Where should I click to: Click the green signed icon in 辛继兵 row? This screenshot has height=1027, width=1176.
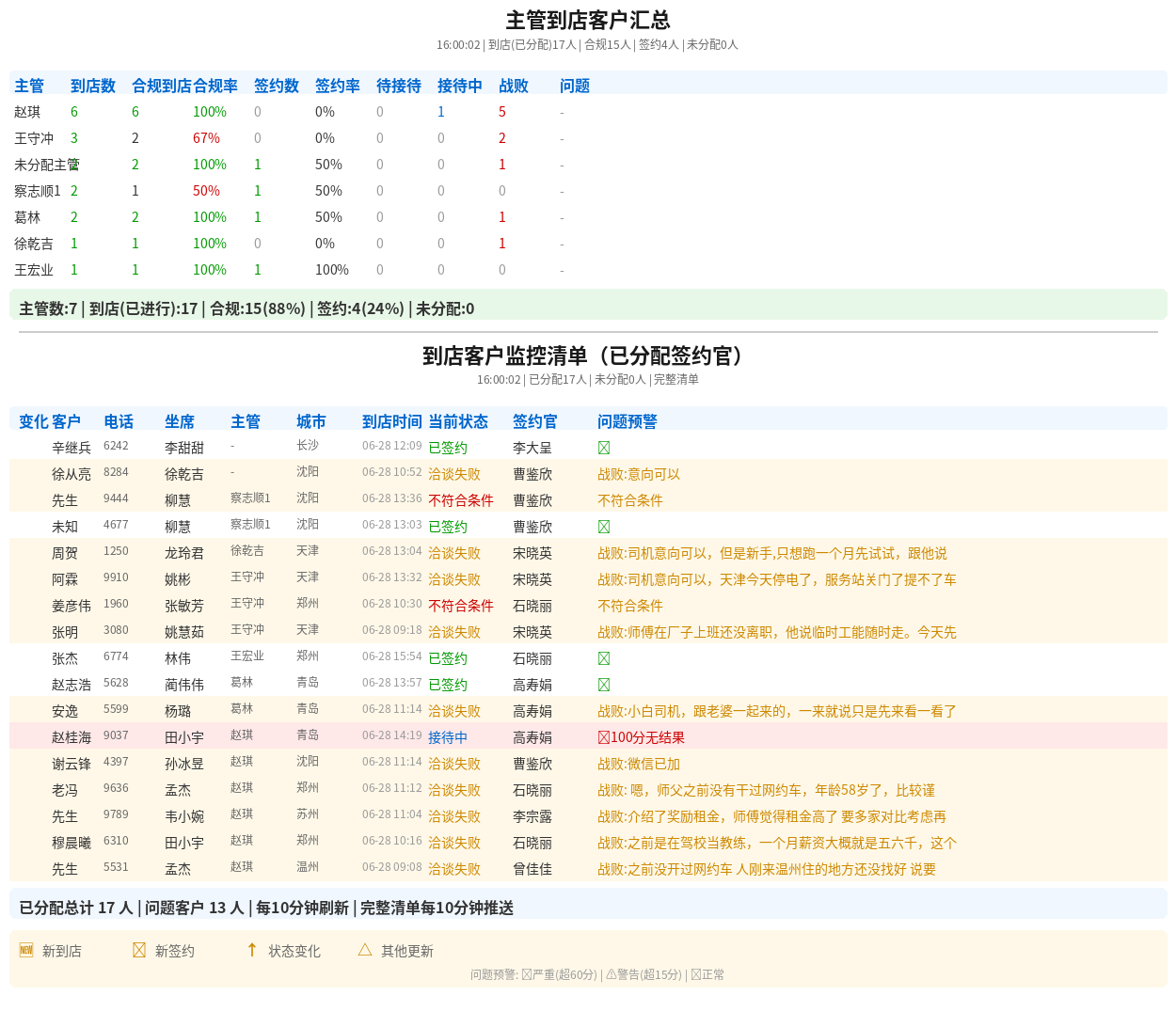pos(604,449)
